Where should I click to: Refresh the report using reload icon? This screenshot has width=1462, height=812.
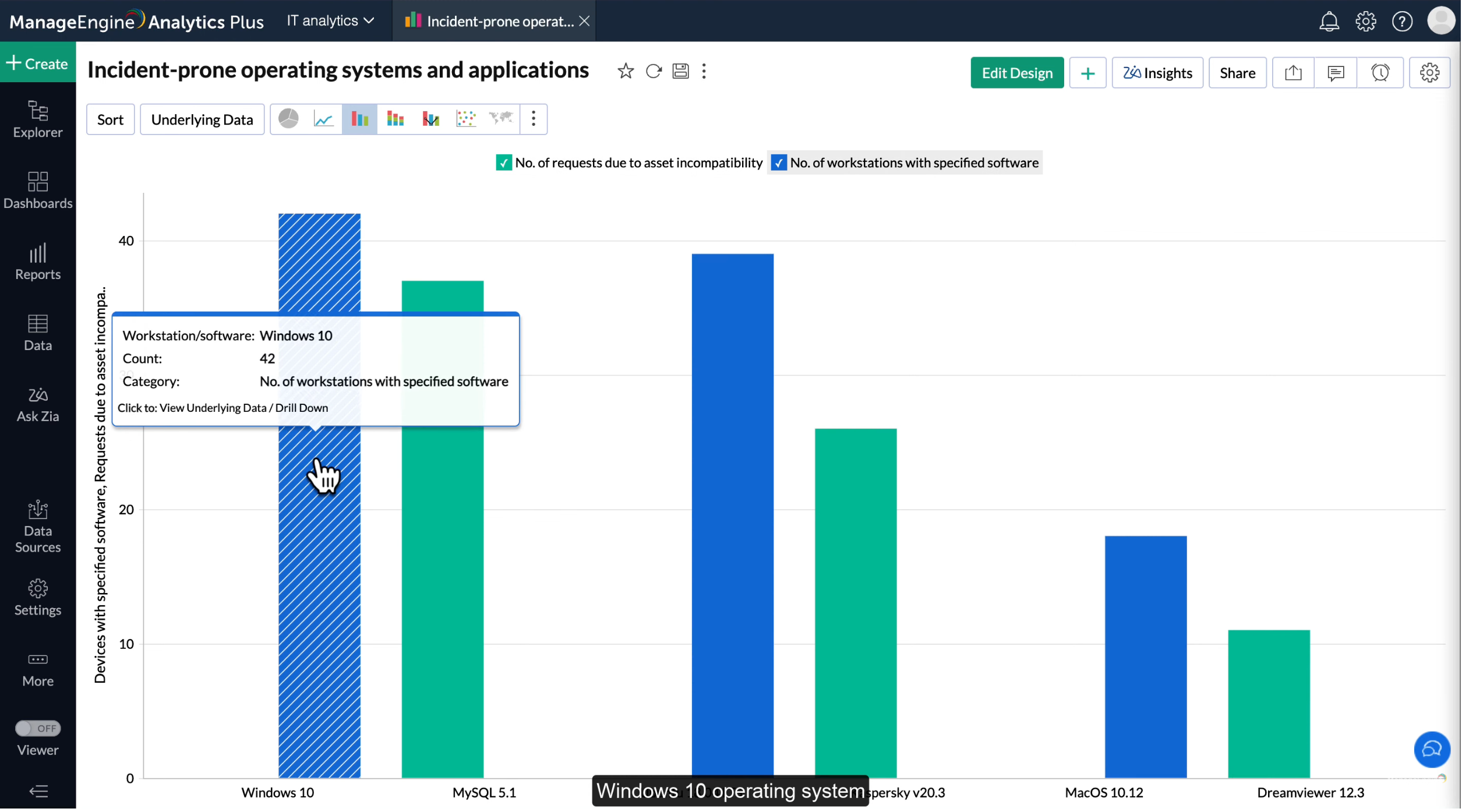654,71
